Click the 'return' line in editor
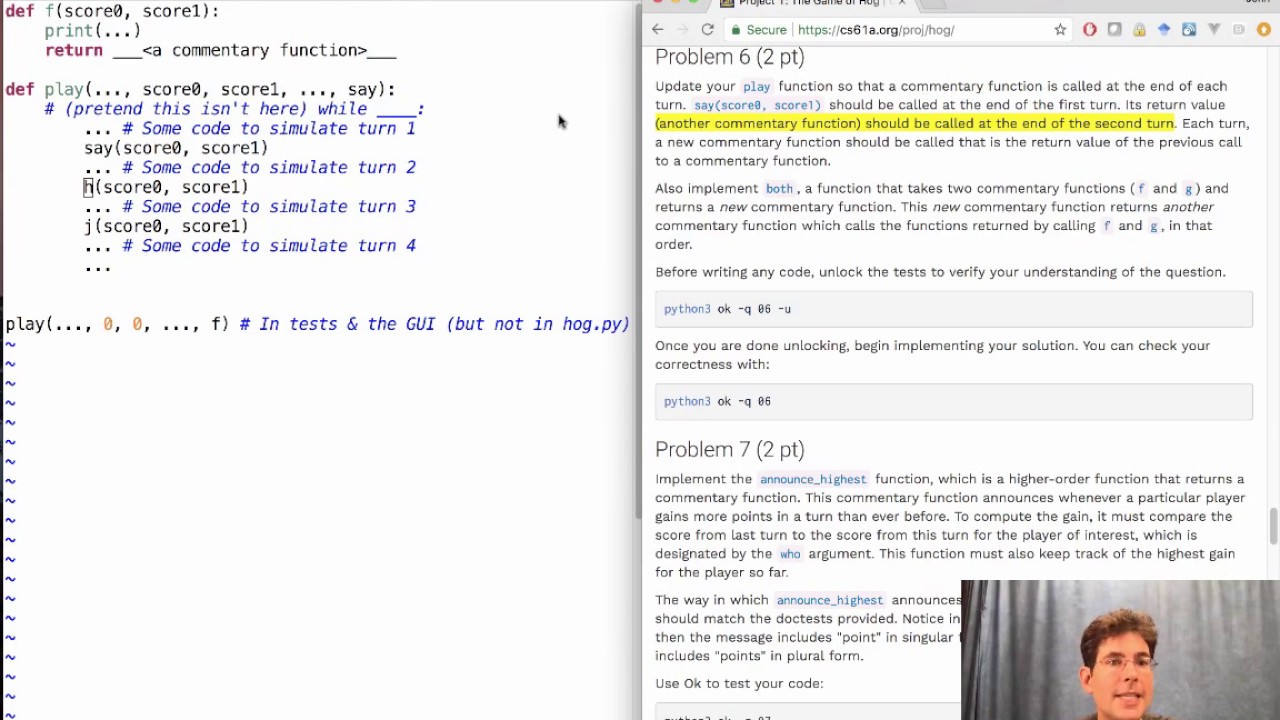Viewport: 1280px width, 720px height. [220, 50]
